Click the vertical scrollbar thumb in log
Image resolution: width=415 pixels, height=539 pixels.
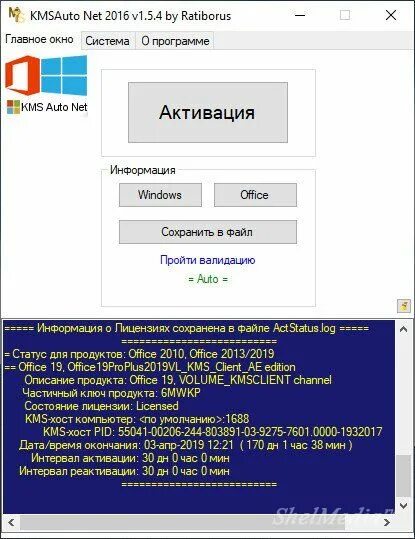(x=404, y=476)
